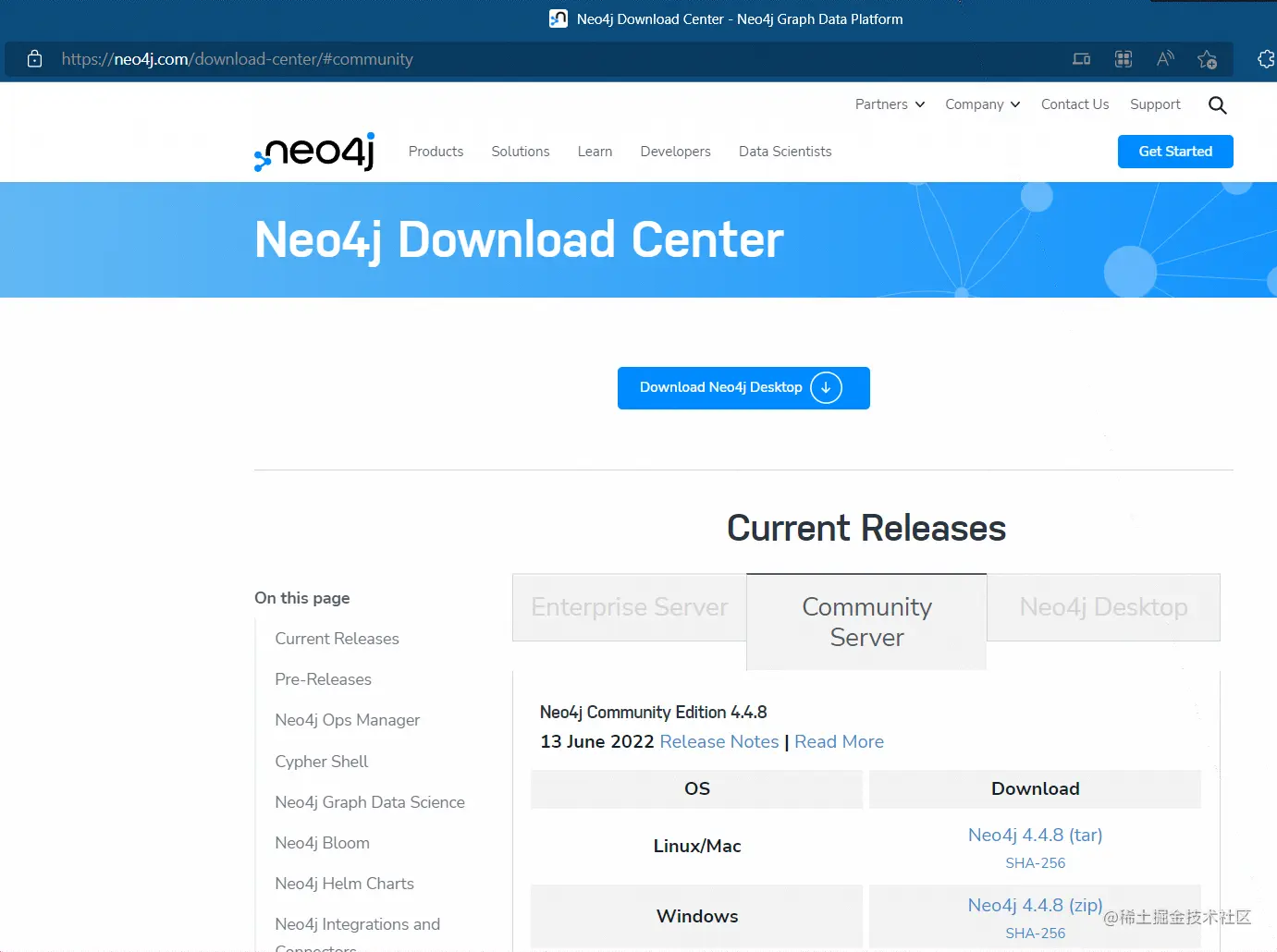Click the 'Linux/Mac' OS cell
The width and height of the screenshot is (1277, 952).
(697, 846)
